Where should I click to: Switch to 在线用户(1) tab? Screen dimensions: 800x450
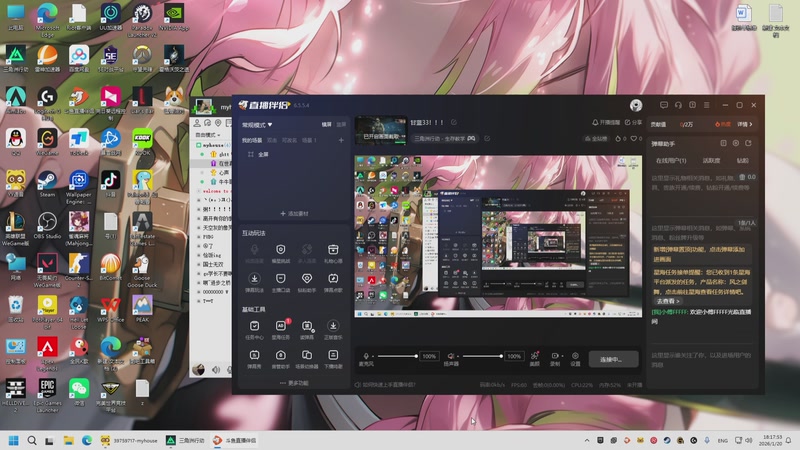[x=671, y=161]
